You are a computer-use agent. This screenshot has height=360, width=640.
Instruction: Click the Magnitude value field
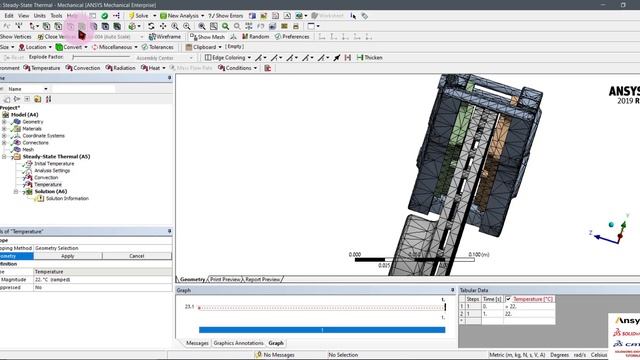(103, 280)
